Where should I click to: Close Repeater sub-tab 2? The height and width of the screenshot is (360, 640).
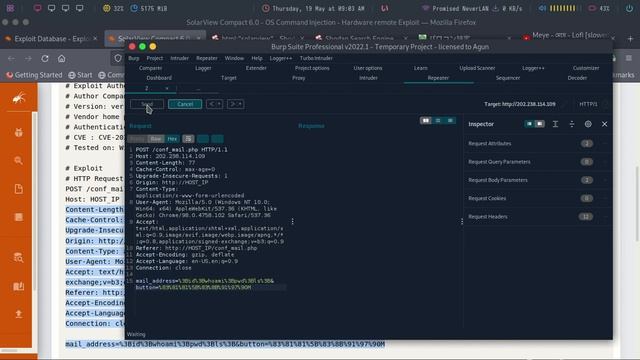point(167,88)
